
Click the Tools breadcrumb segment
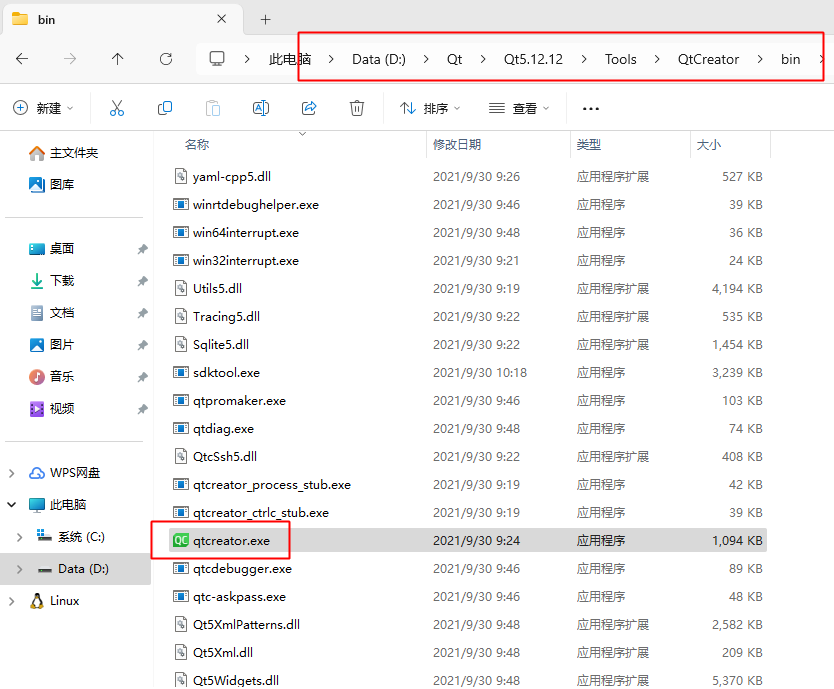pyautogui.click(x=620, y=59)
